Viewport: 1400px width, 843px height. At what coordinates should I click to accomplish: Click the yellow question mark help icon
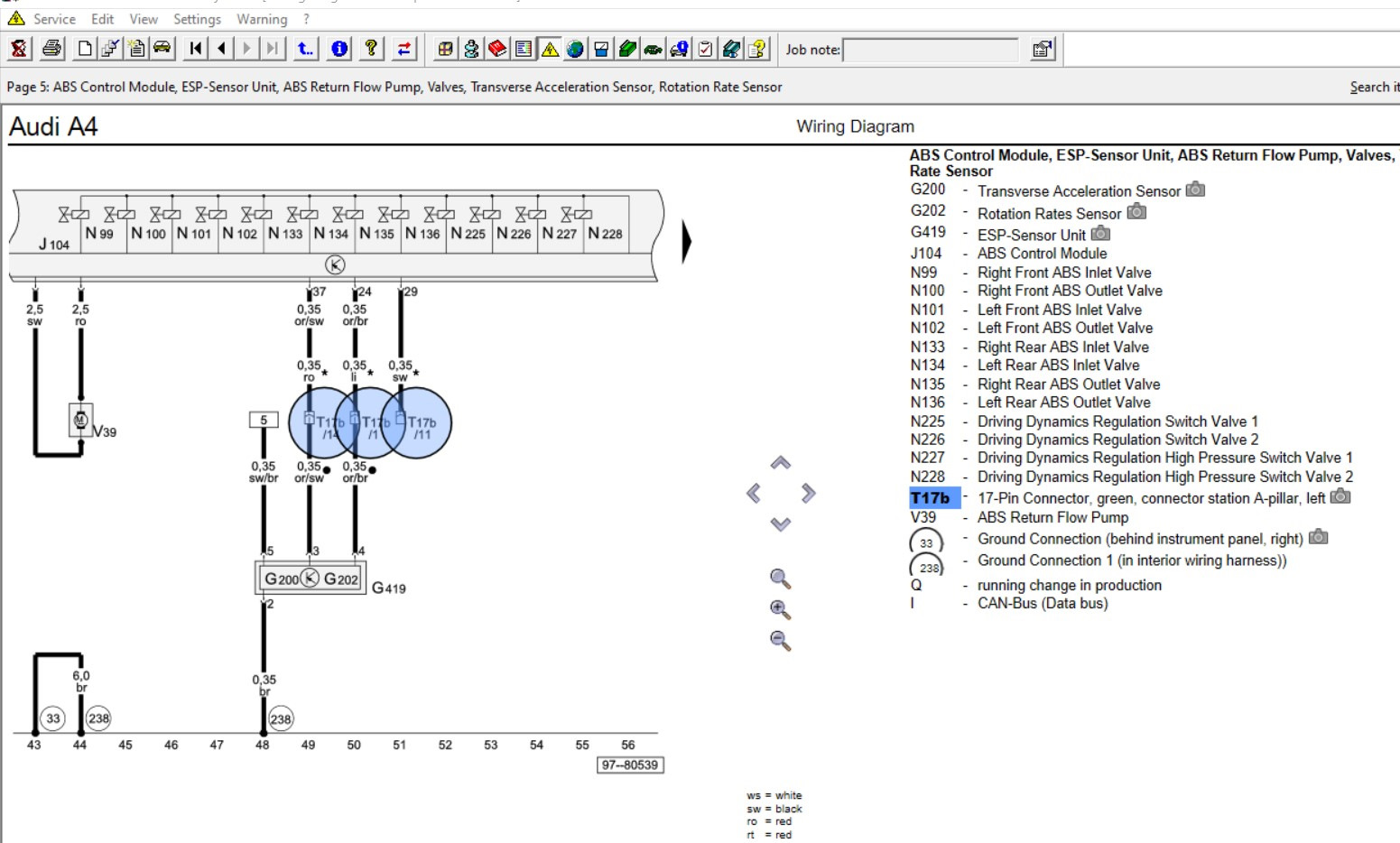tap(371, 49)
